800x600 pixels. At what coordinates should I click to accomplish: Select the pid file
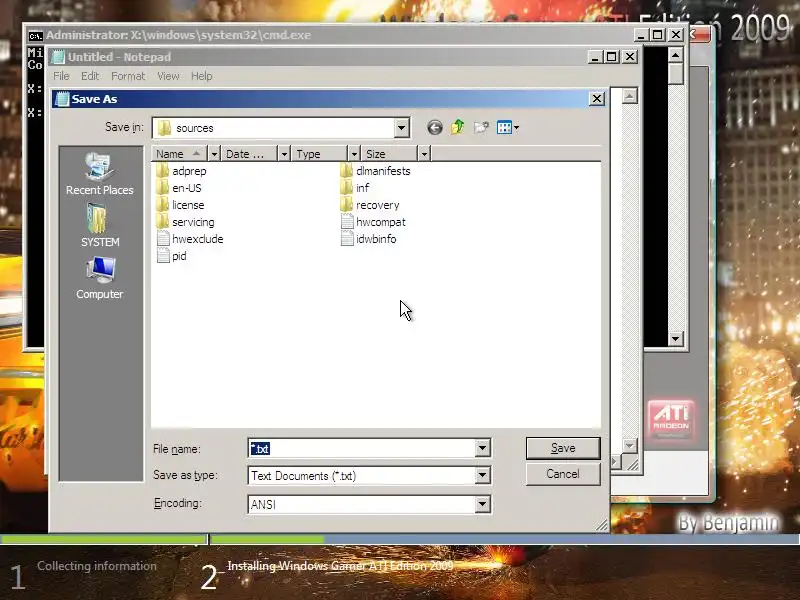pyautogui.click(x=171, y=256)
